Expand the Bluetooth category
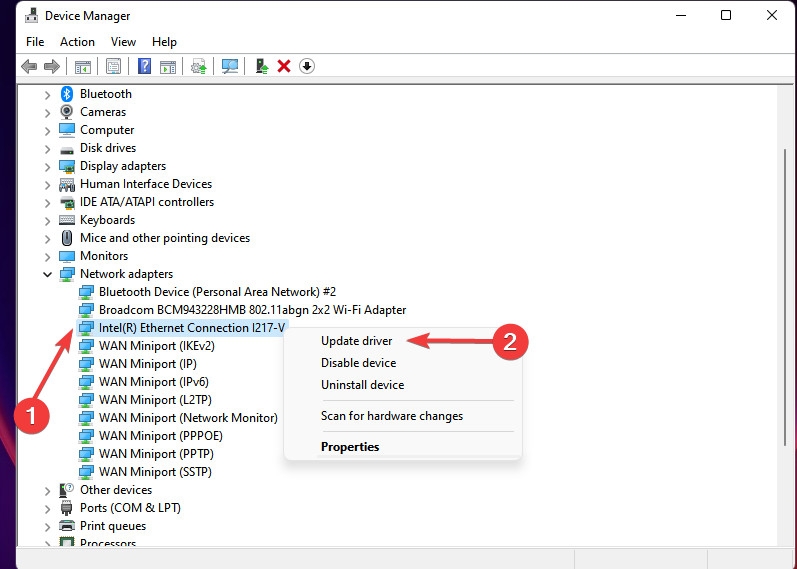Screen dimensions: 797x569 [x=47, y=95]
